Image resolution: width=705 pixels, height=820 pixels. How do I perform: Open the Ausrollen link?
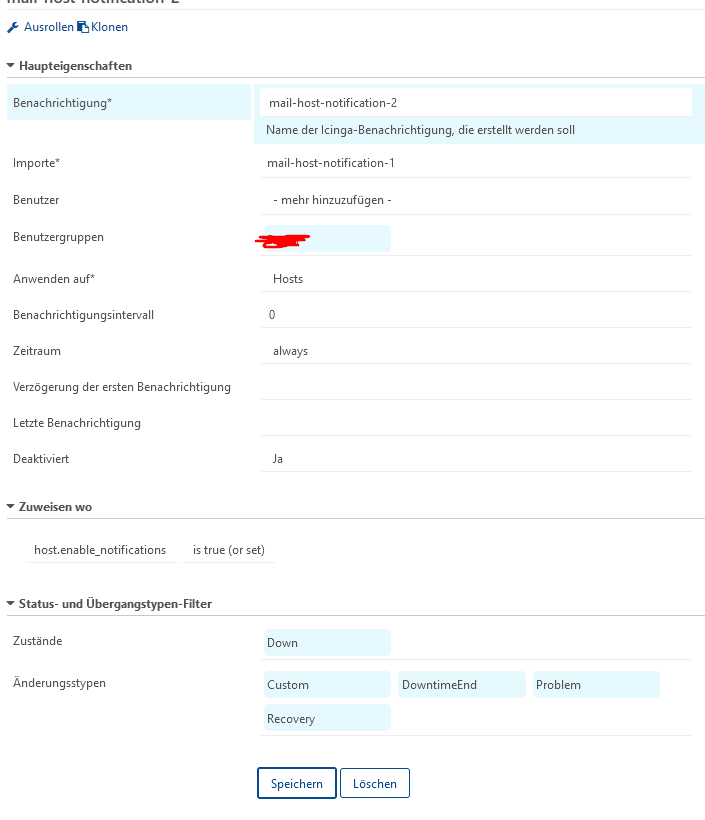pos(49,27)
